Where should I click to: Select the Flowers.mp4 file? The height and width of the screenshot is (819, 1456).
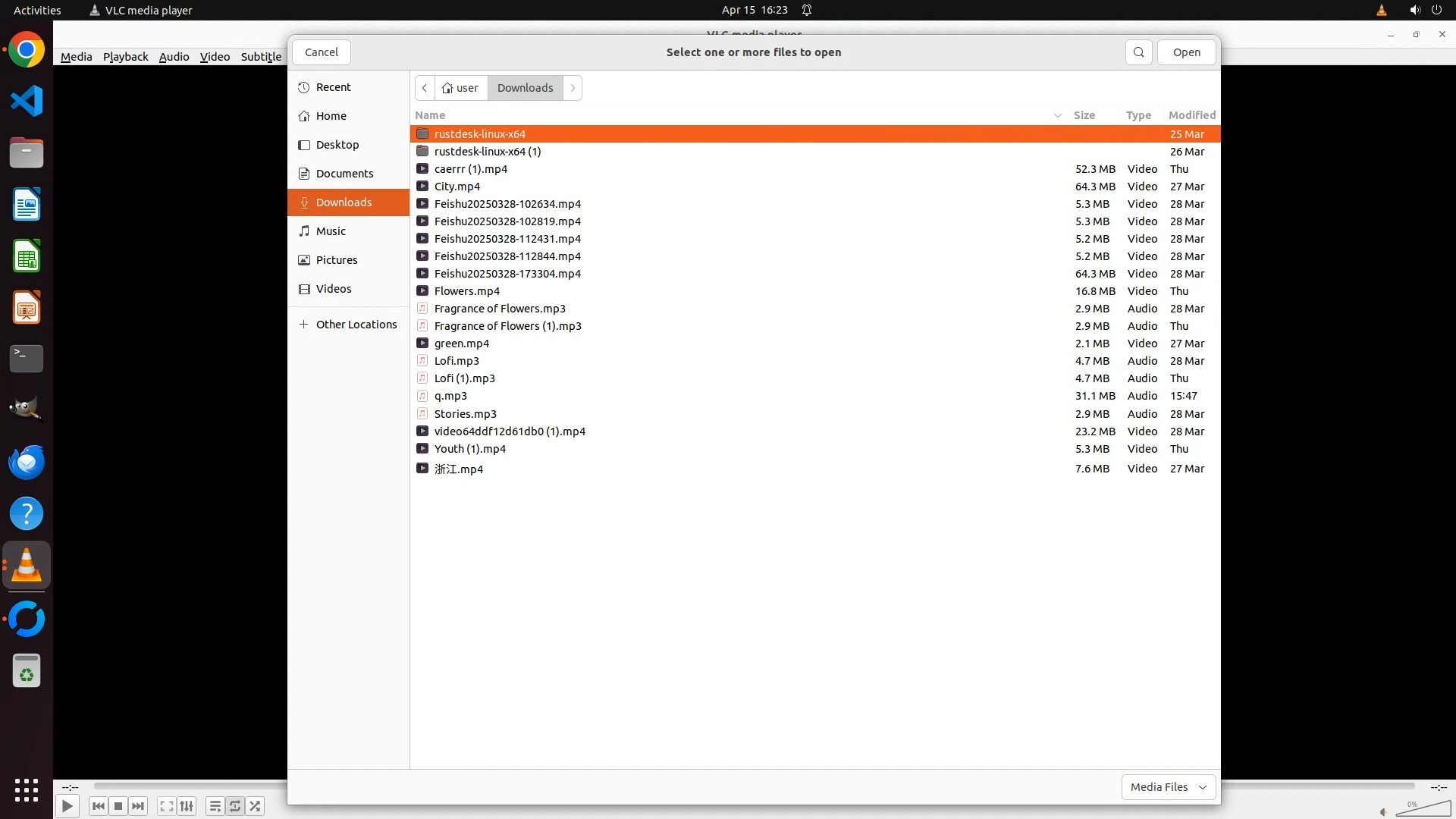pos(467,291)
